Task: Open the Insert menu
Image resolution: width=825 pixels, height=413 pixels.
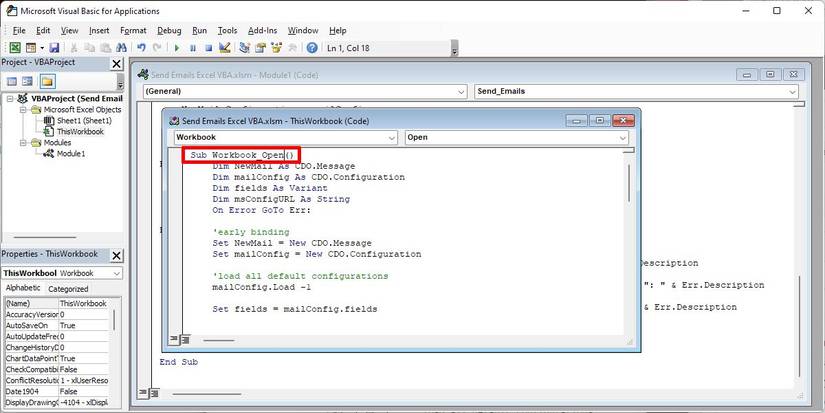Action: coord(99,31)
